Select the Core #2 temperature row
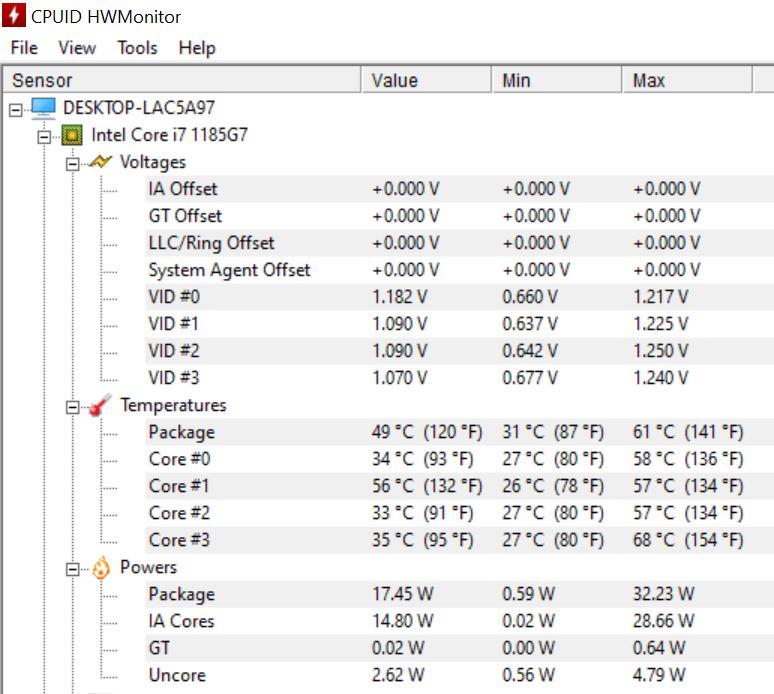Screen dimensions: 774x694 [x=460, y=513]
